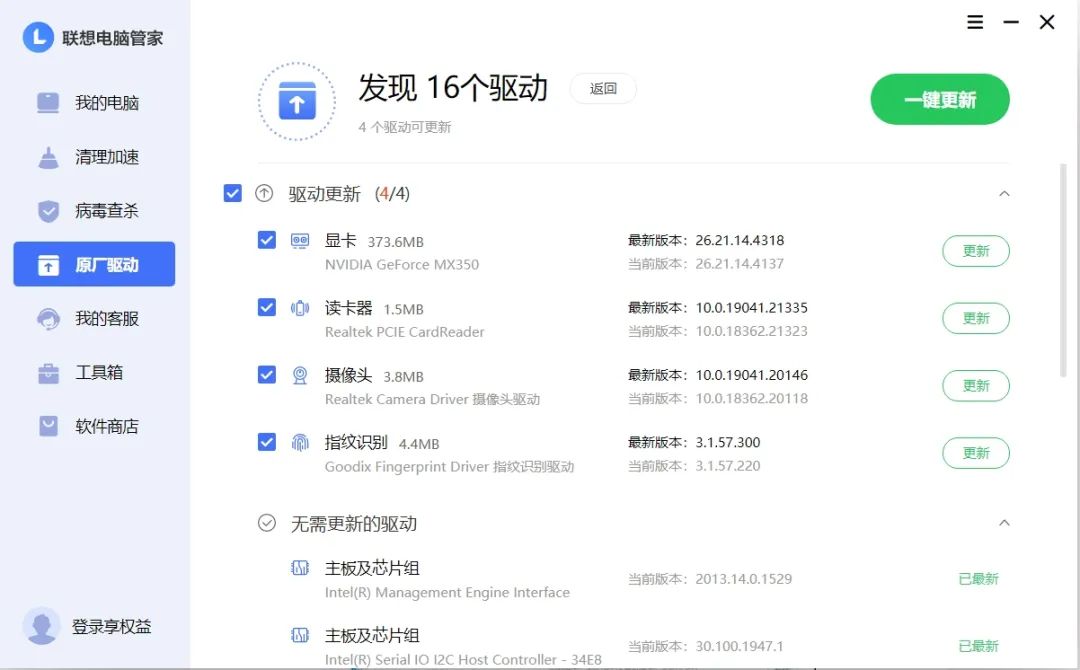Click 已最新 status for Serial IO I2C
The width and height of the screenshot is (1080, 670).
[x=978, y=646]
